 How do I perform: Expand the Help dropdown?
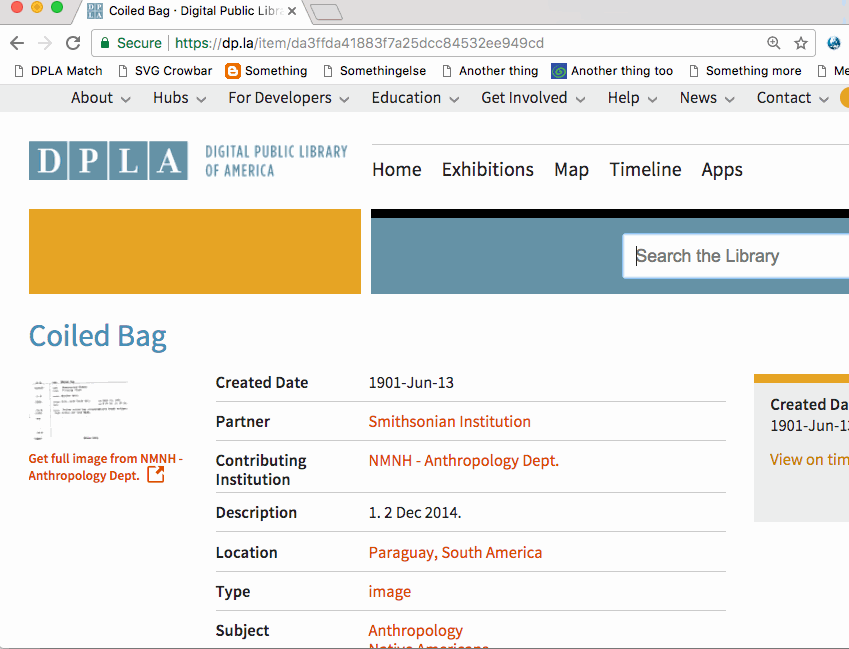[632, 98]
